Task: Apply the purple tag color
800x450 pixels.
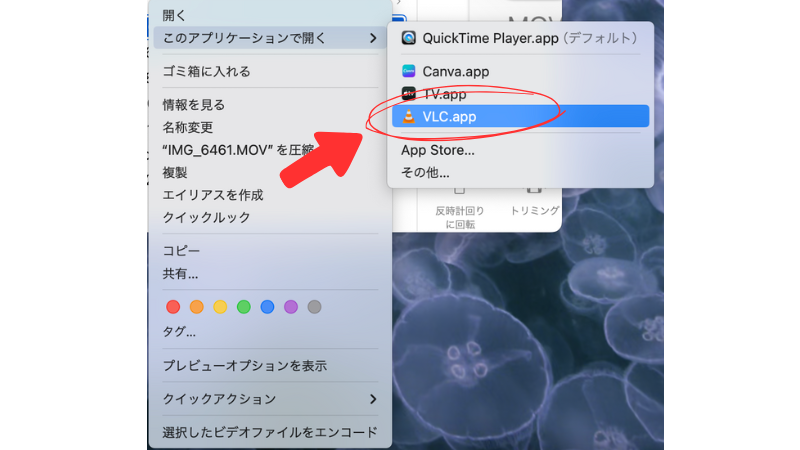Action: 291,307
